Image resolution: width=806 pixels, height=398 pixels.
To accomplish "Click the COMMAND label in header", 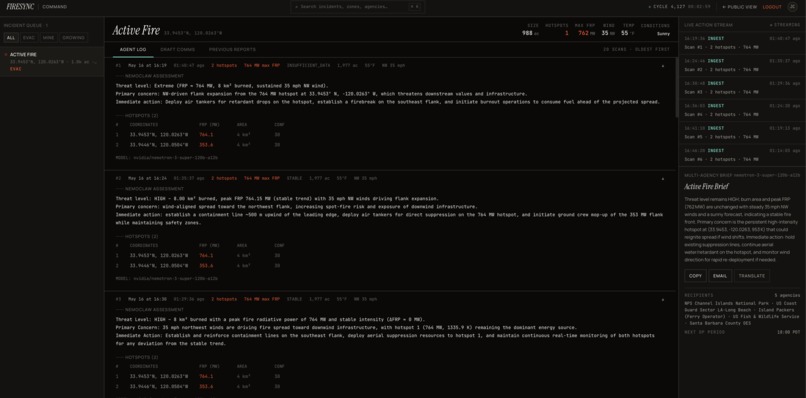I will [54, 7].
